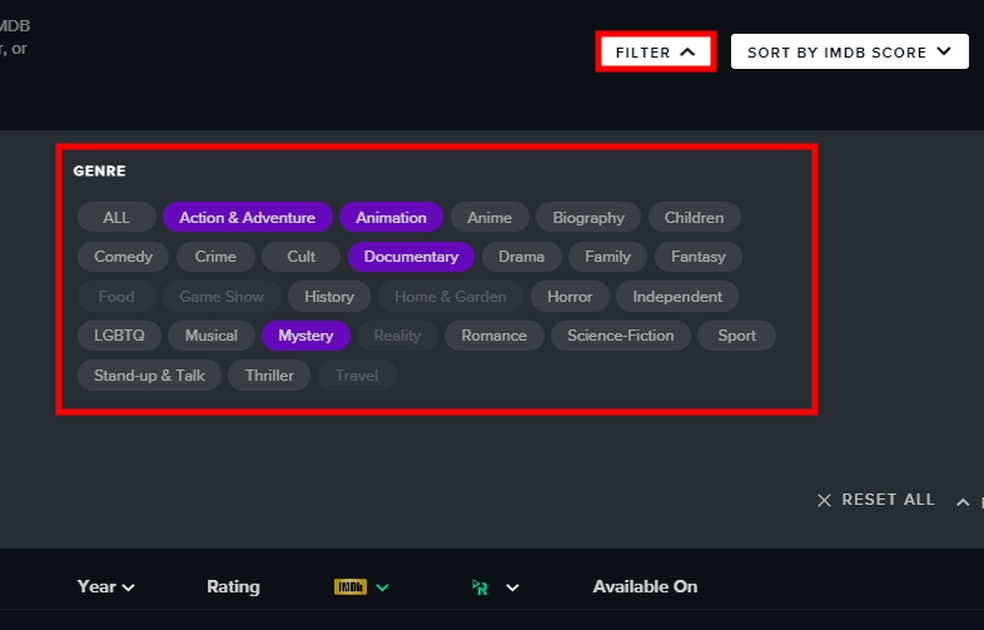The width and height of the screenshot is (984, 630).
Task: Click the GENRE section heading
Action: click(99, 171)
